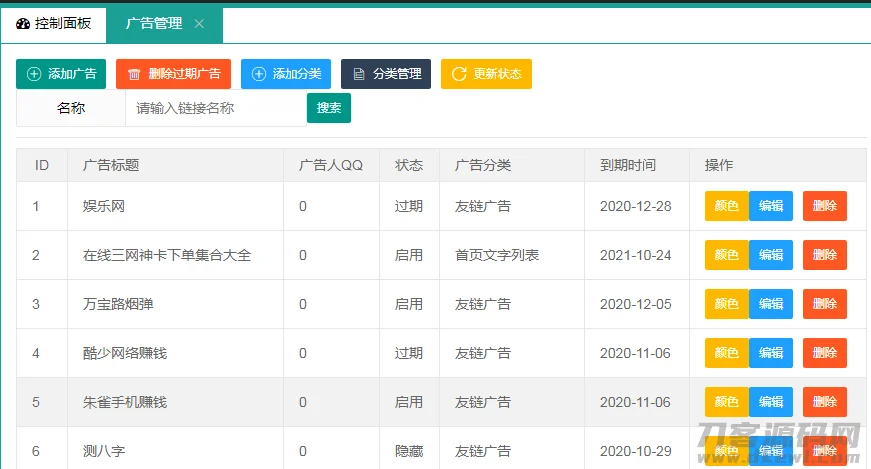Delete the 酷少网络赚钱 advertisement
The image size is (871, 469).
(x=825, y=353)
